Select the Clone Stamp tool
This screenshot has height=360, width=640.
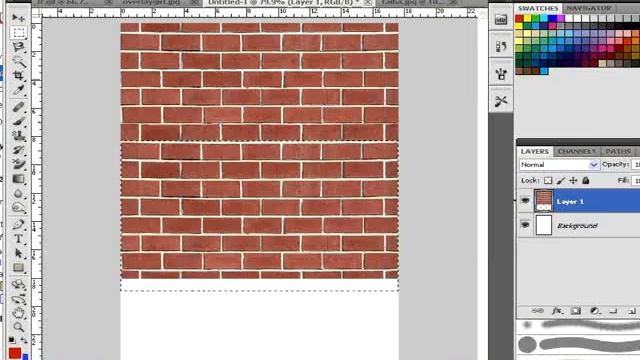(18, 136)
